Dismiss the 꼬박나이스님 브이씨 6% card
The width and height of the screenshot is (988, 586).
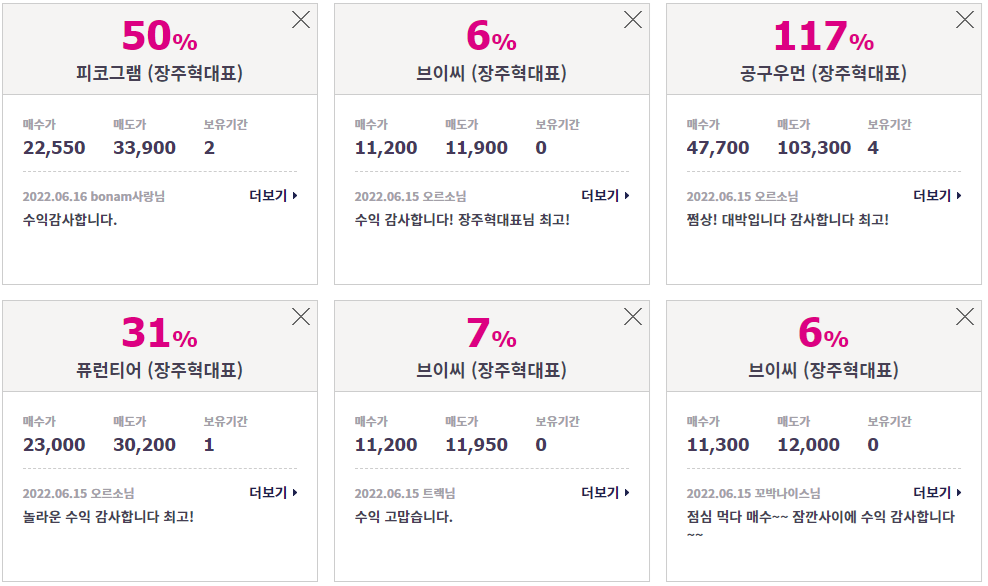(x=965, y=317)
